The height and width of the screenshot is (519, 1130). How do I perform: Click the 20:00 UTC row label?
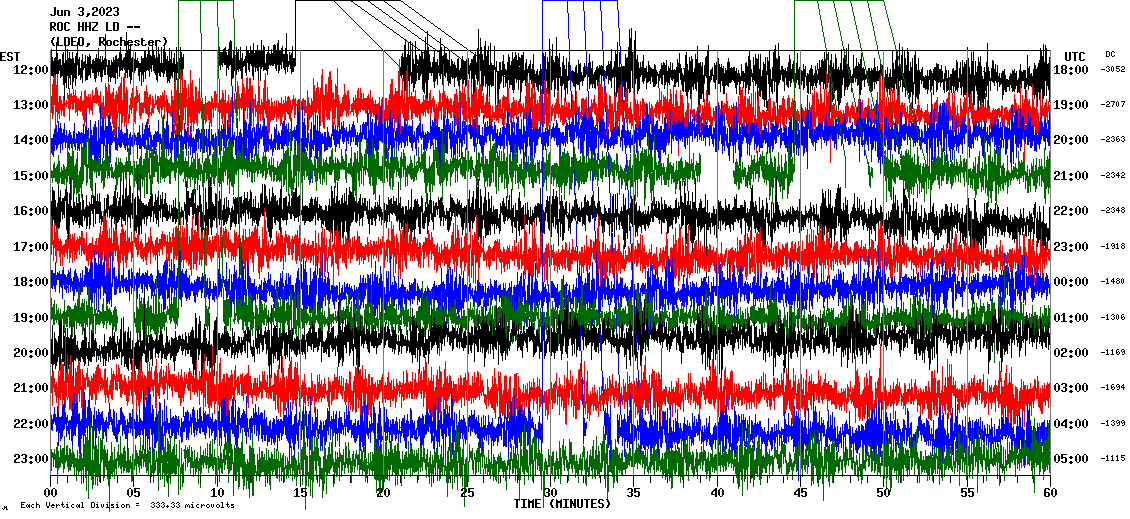point(1072,141)
